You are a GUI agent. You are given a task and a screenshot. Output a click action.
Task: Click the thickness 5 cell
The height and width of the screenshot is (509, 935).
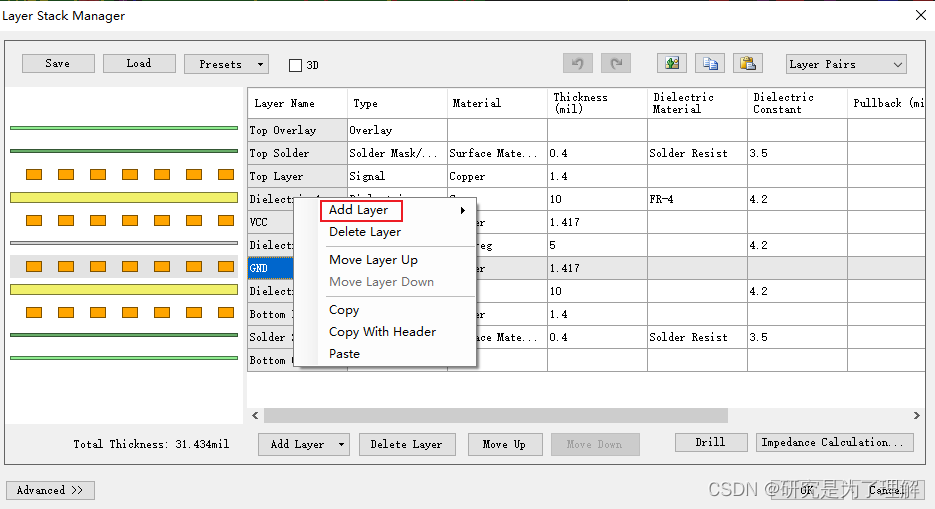point(597,245)
